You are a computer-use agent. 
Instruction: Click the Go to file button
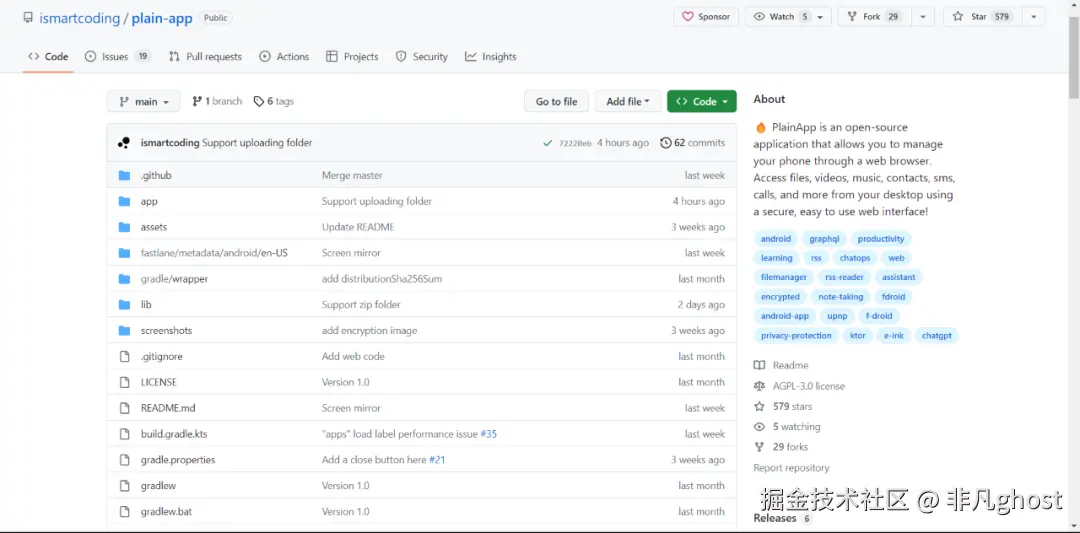[557, 101]
